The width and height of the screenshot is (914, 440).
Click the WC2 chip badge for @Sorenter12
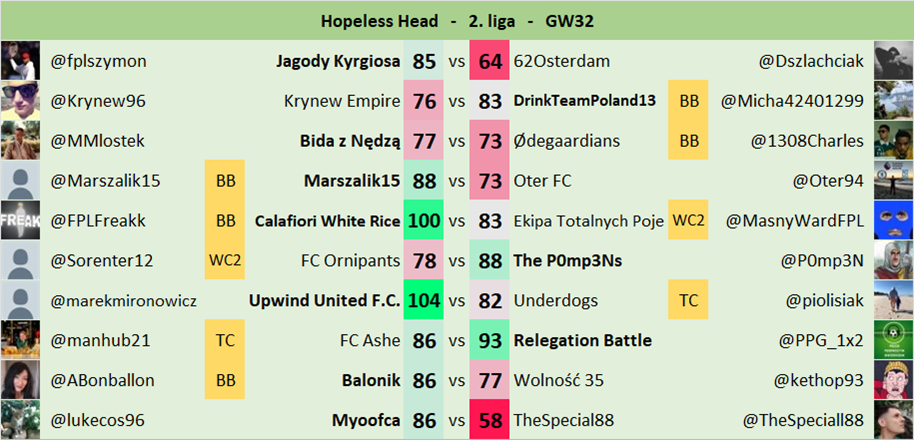click(x=225, y=260)
